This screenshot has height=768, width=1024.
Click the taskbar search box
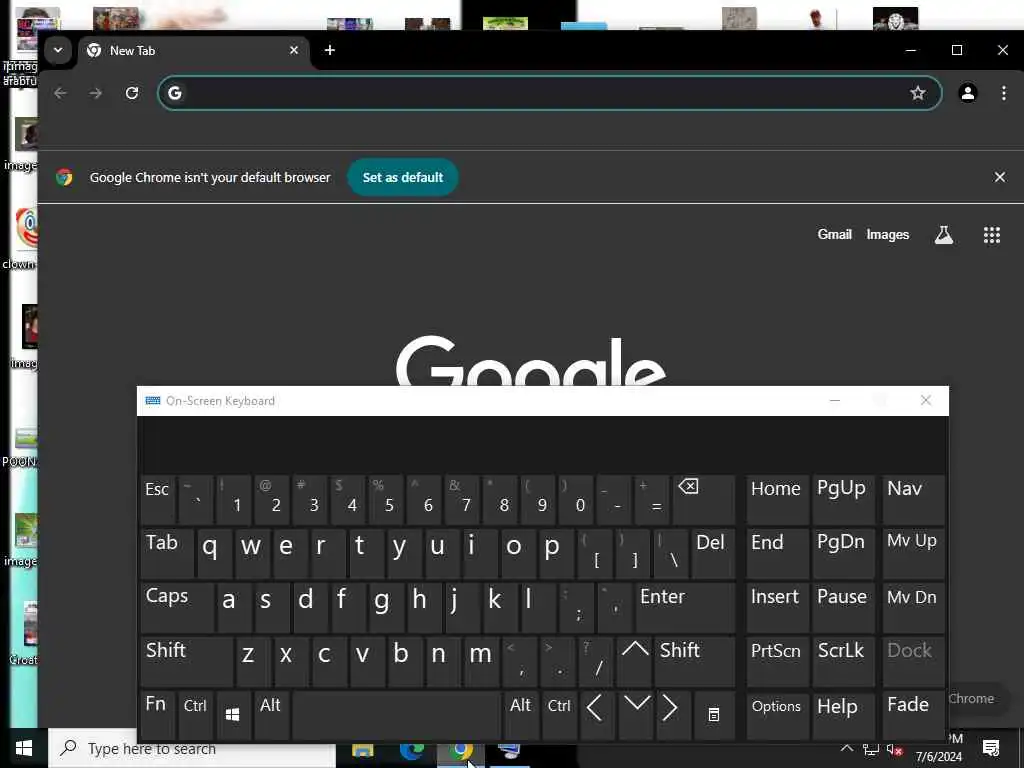[192, 748]
